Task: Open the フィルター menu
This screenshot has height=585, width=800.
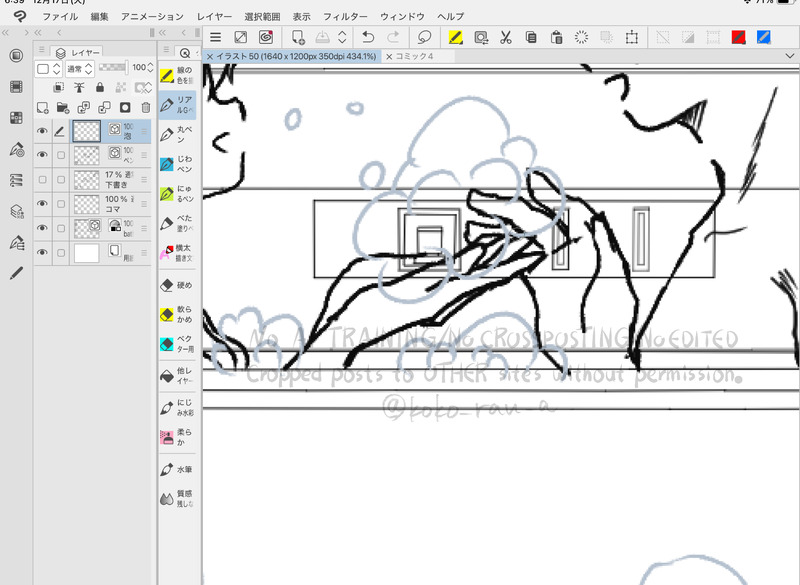Action: click(x=345, y=17)
